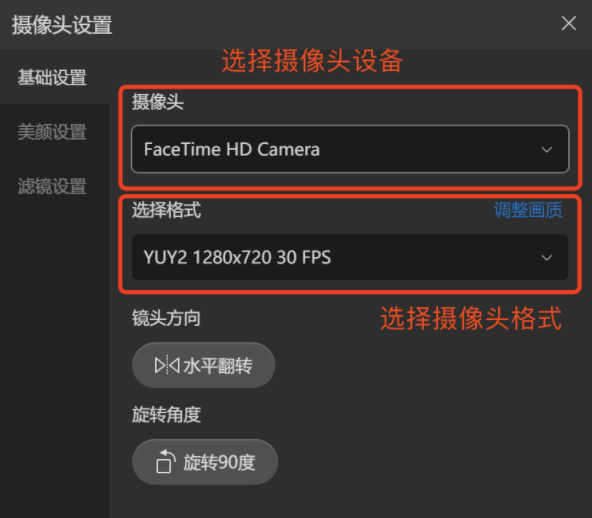This screenshot has height=518, width=592.
Task: Click the 选择格式 label
Action: coord(166,210)
